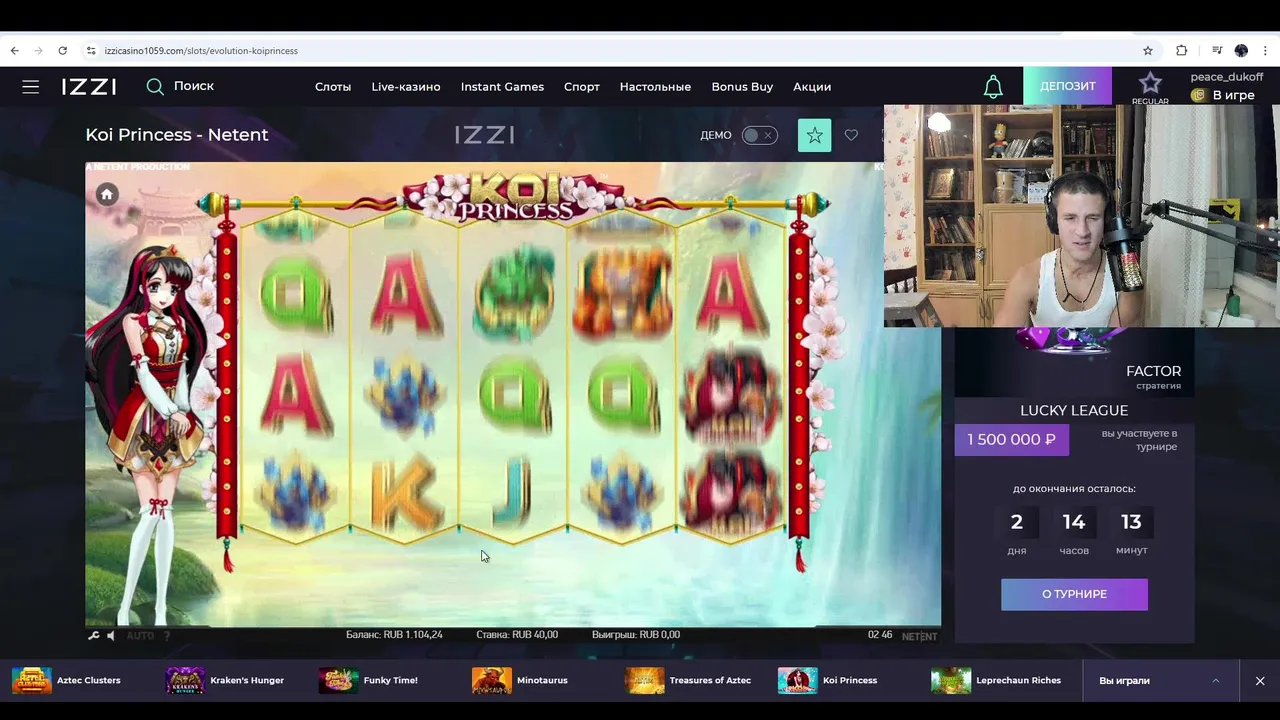Bookmark this page star icon
This screenshot has width=1280, height=720.
coord(1148,50)
